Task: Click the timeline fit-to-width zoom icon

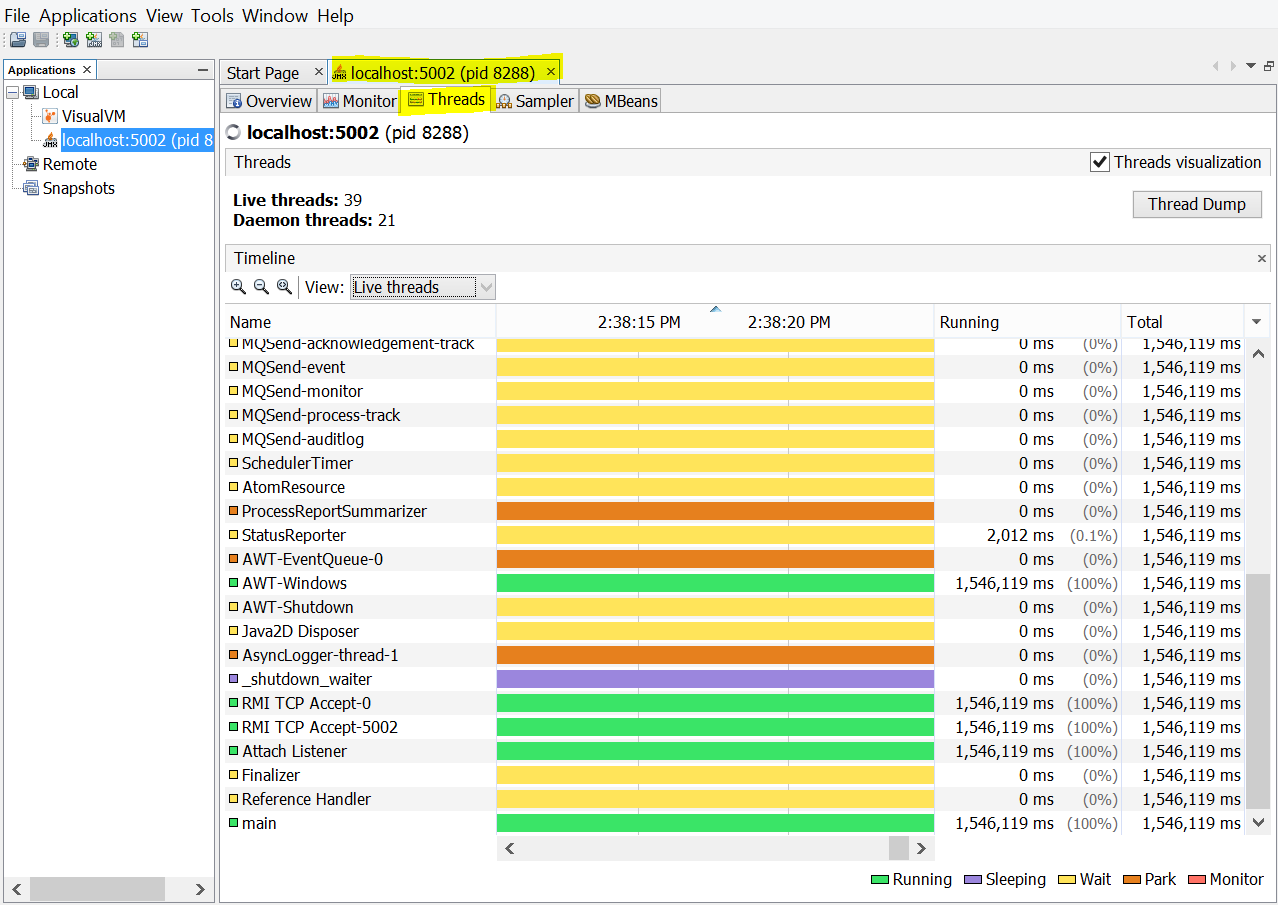Action: coord(284,287)
